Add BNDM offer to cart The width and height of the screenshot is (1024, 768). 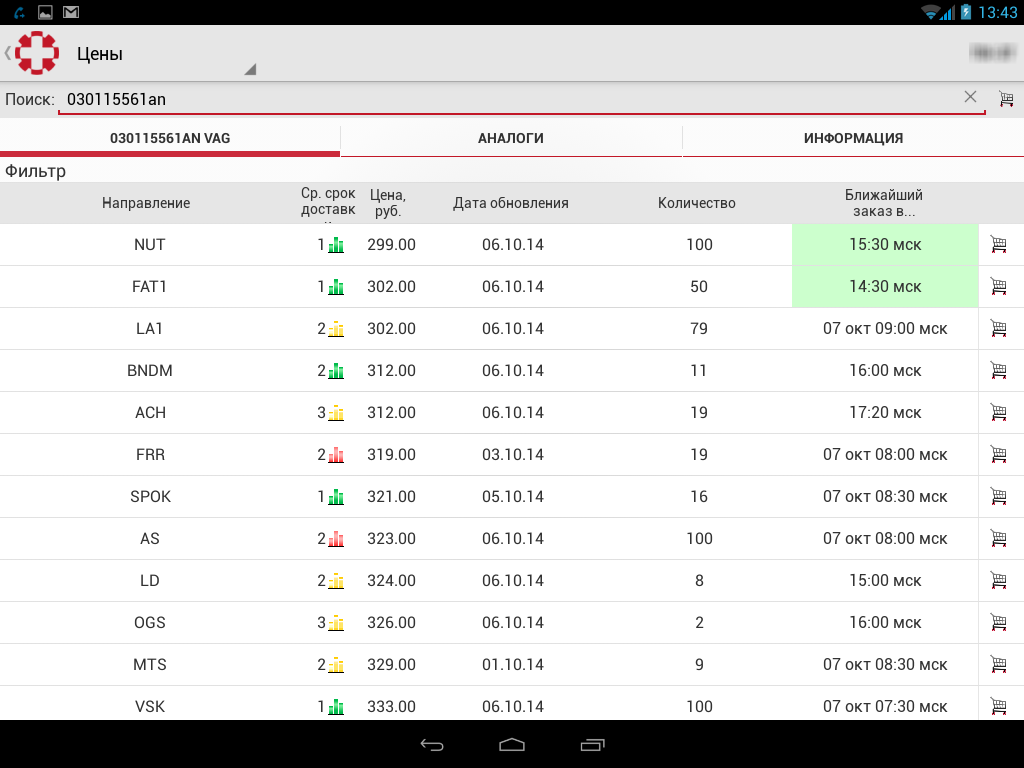click(x=998, y=370)
